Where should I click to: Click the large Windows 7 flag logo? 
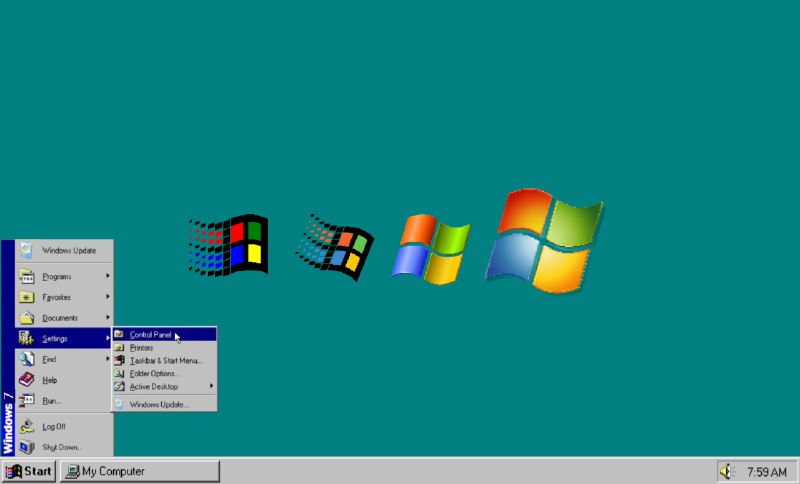pos(544,241)
